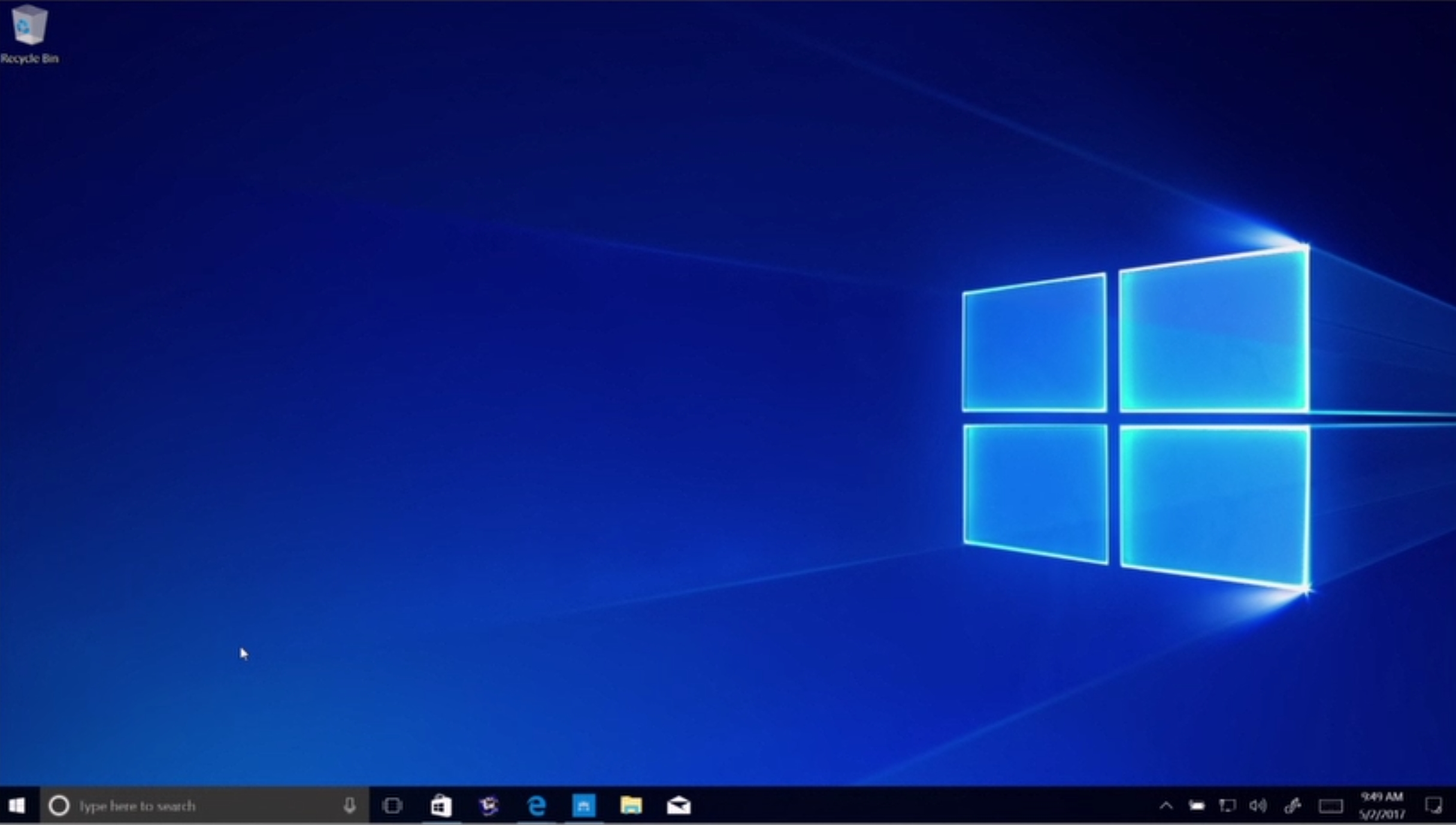1456x825 pixels.
Task: Open the clock showing 9:49 AM
Action: coord(1382,806)
